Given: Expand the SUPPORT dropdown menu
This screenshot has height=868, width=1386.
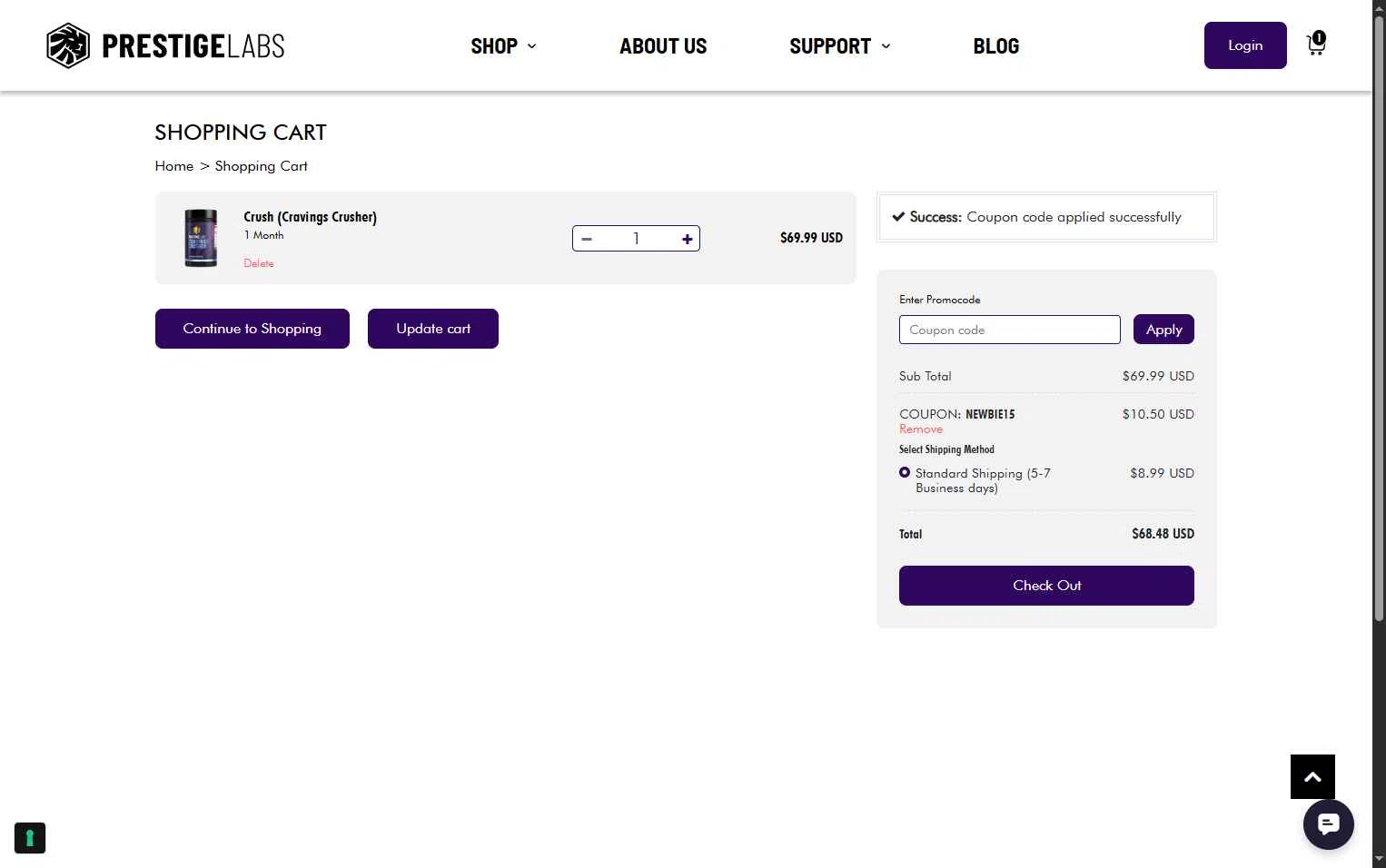Looking at the screenshot, I should [840, 46].
